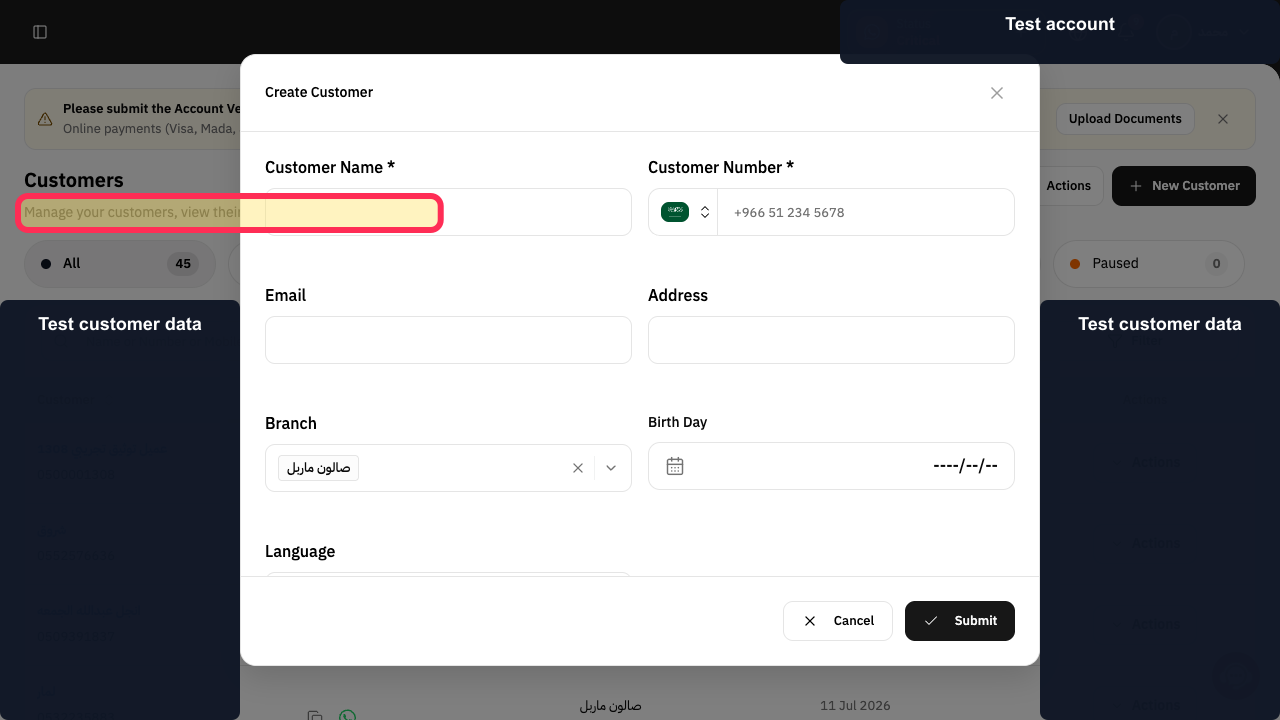Focus the Customer Number phone field
Viewport: 1280px width, 720px height.
click(x=865, y=212)
